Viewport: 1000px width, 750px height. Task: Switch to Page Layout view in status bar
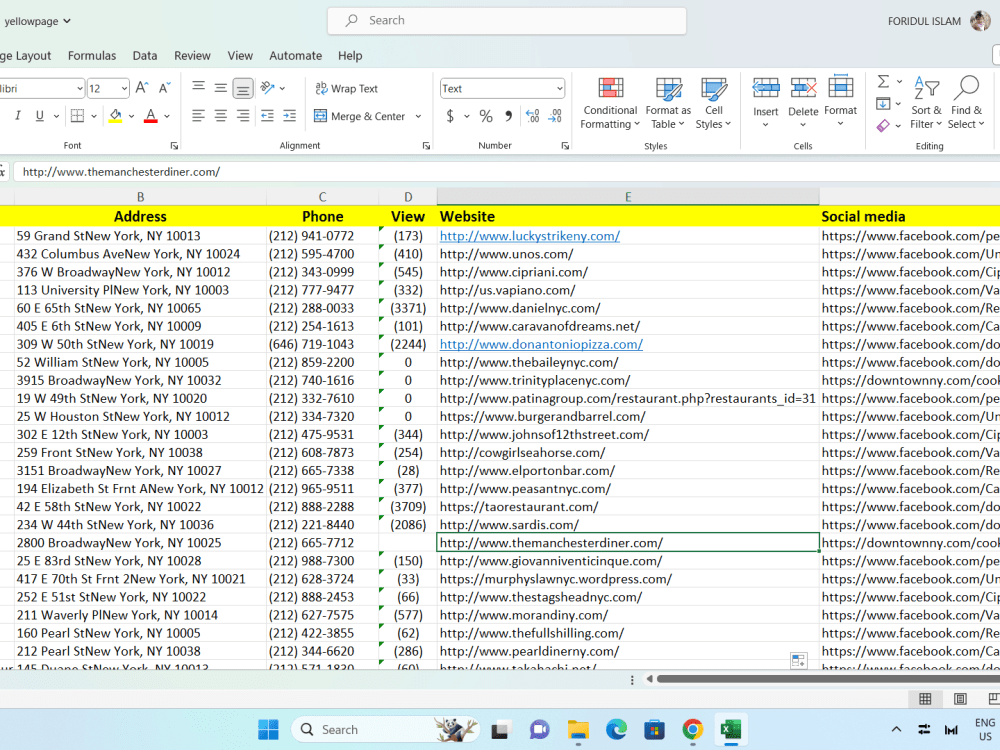tap(960, 699)
